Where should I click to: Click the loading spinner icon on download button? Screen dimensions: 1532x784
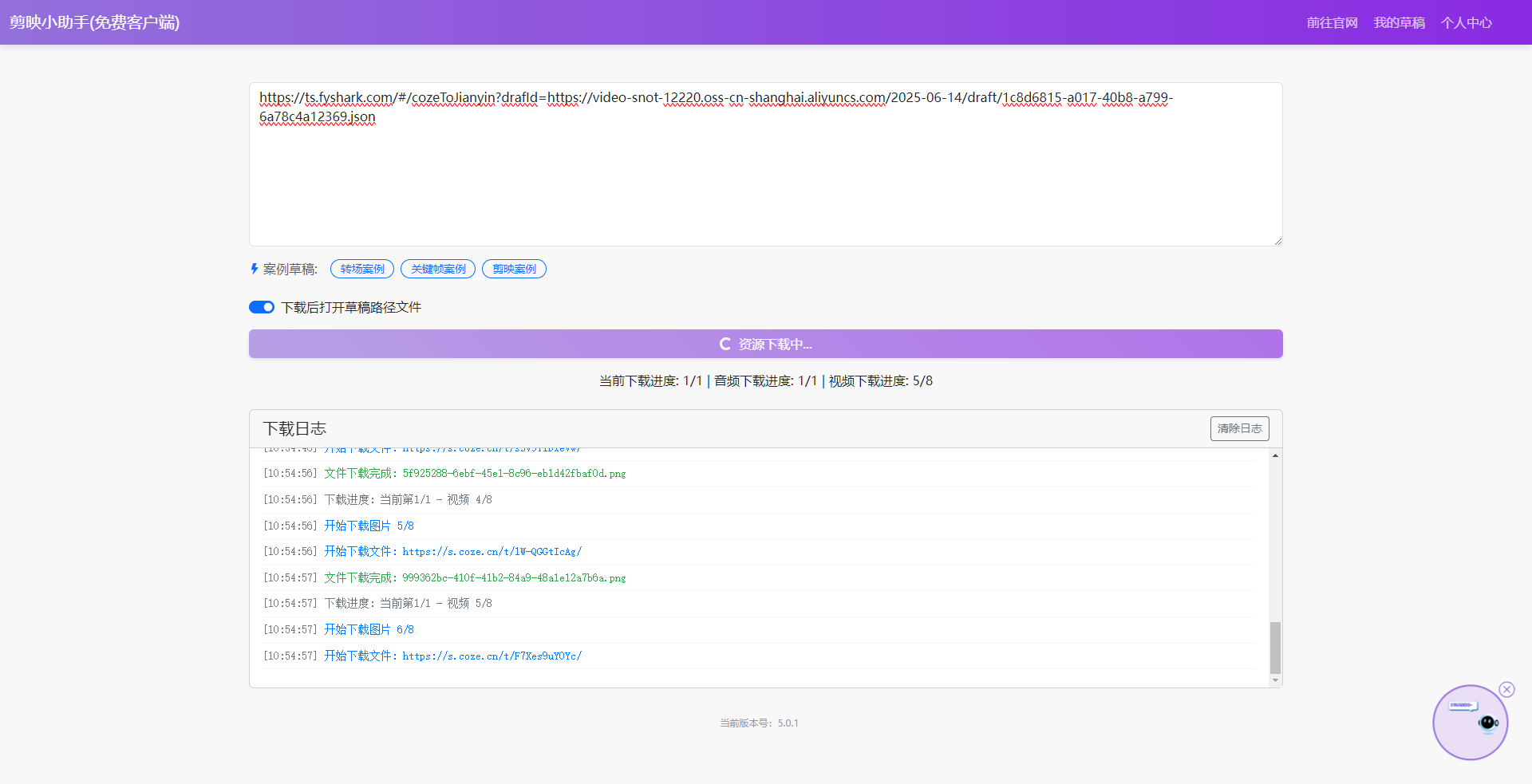coord(725,344)
